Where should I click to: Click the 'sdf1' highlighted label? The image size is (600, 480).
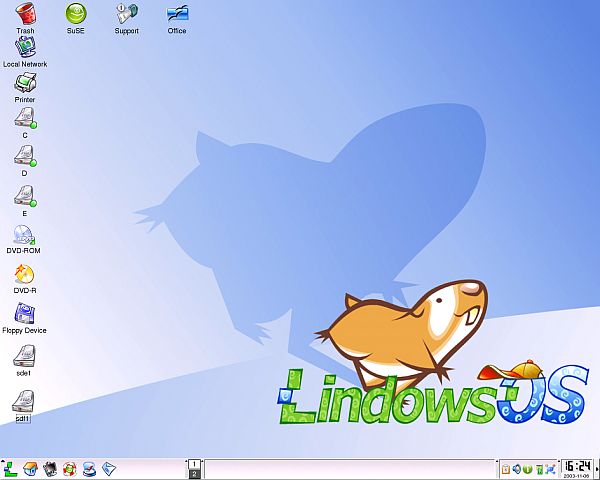pos(23,418)
